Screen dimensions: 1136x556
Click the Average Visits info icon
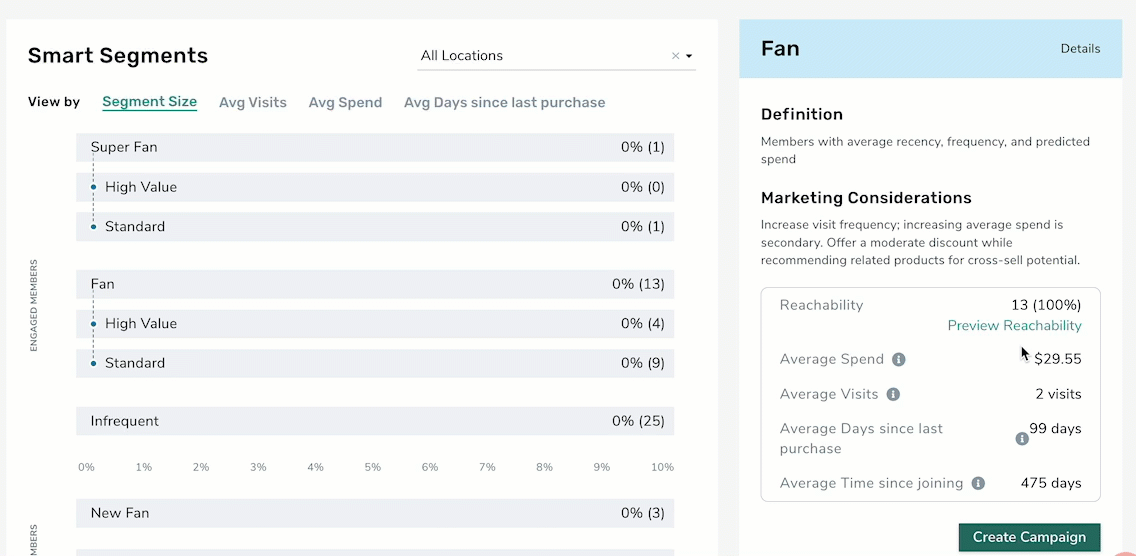(893, 394)
